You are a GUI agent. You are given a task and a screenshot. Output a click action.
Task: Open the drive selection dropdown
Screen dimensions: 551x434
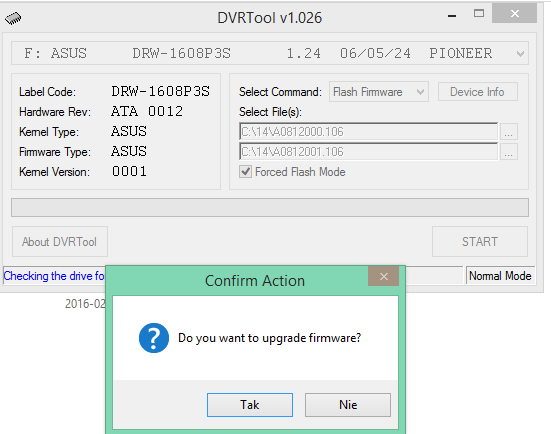pos(270,53)
